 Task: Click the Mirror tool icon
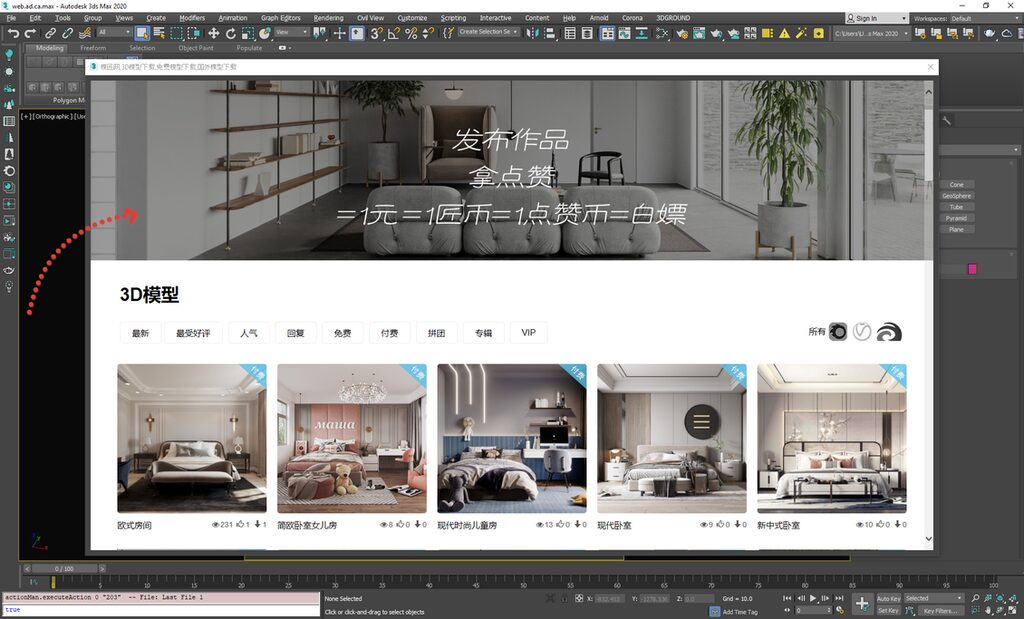tap(532, 33)
